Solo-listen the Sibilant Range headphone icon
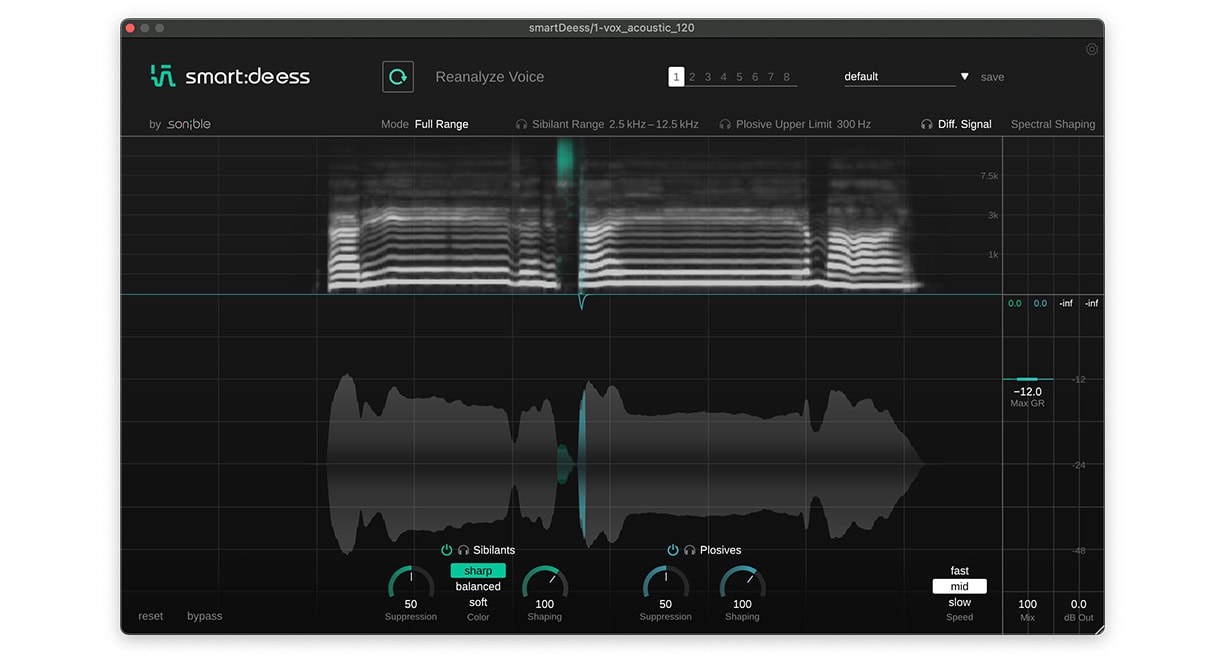 click(x=521, y=125)
